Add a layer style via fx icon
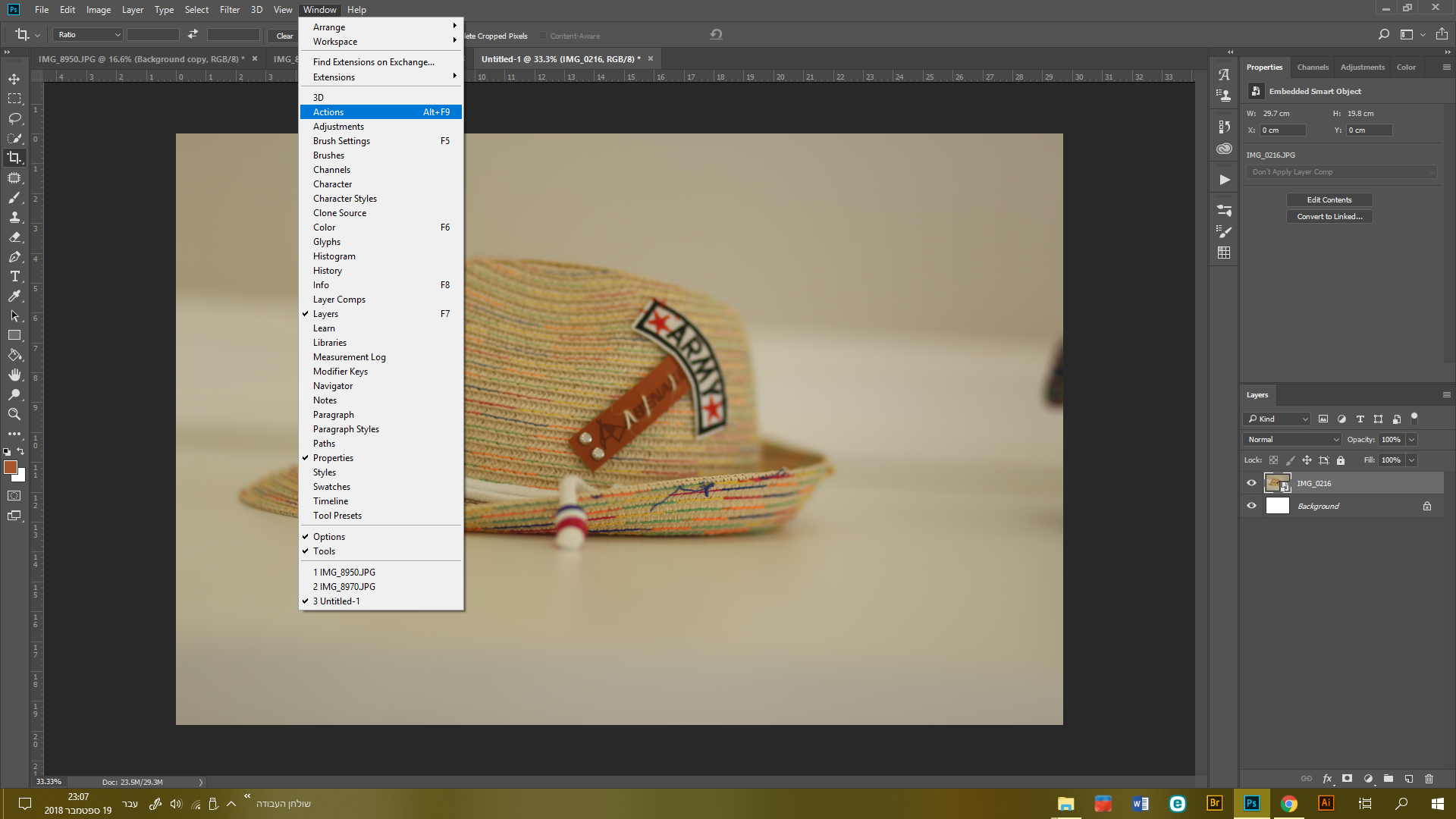The height and width of the screenshot is (819, 1456). coord(1327,779)
